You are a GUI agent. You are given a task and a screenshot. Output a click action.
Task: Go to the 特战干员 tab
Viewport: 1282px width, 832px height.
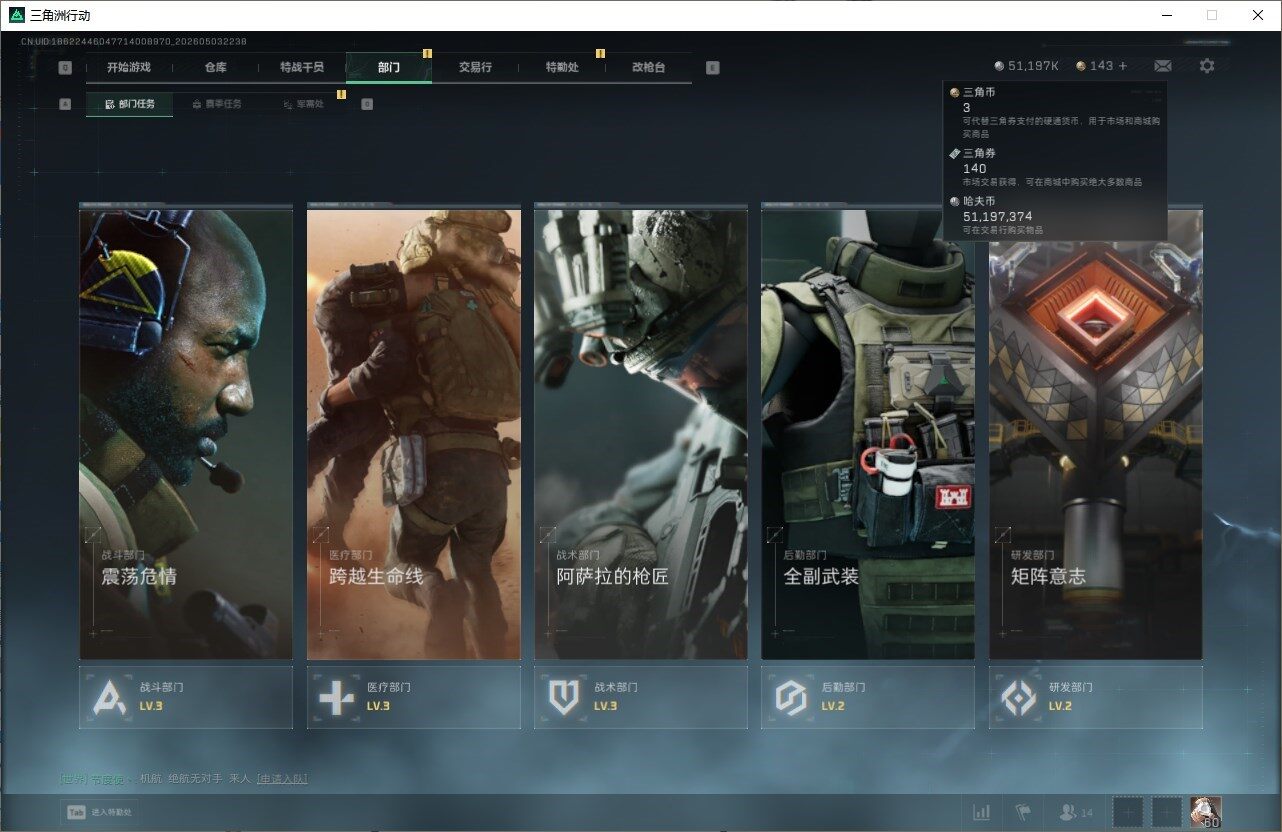[x=302, y=67]
